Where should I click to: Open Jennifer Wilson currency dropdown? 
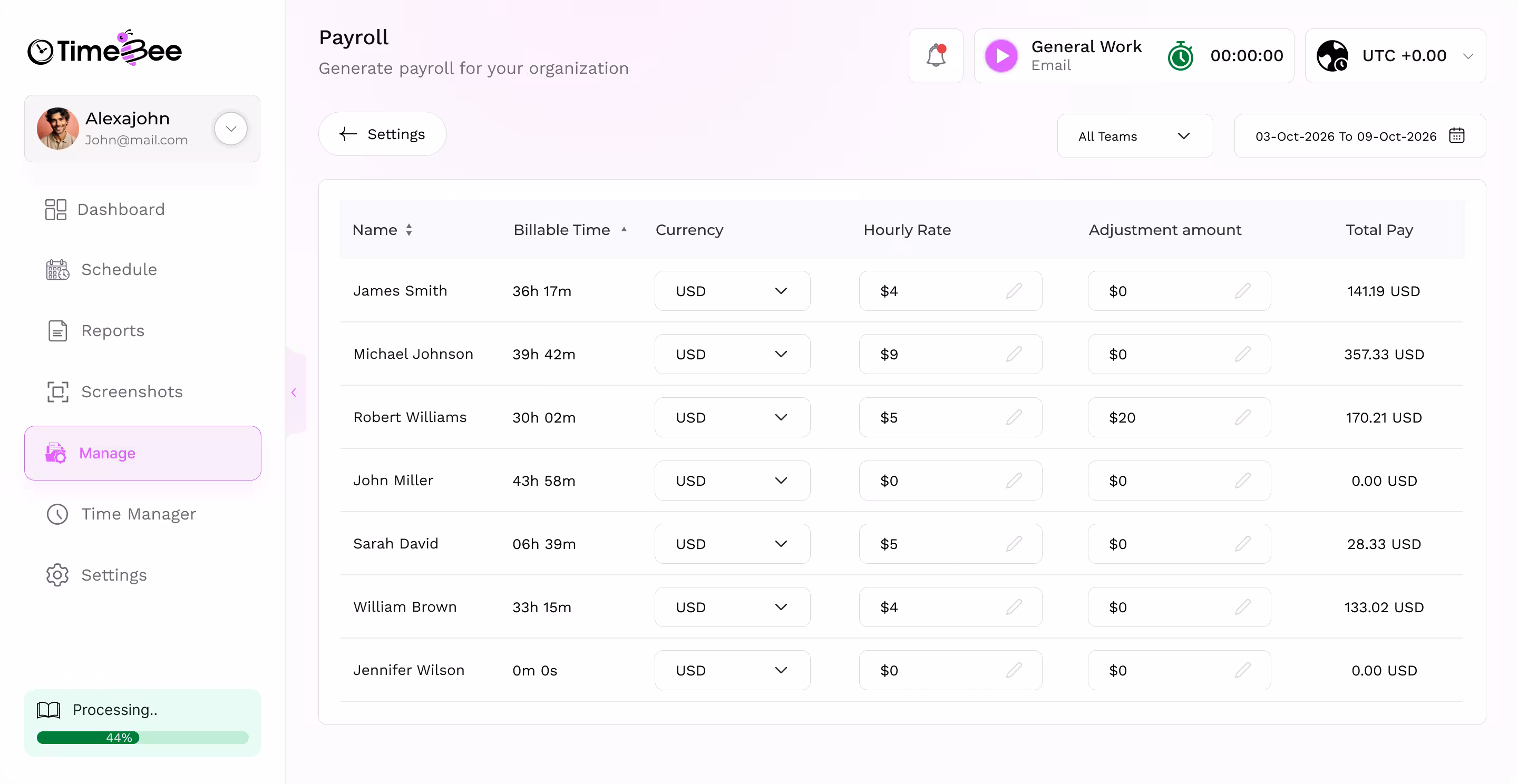[x=732, y=670]
